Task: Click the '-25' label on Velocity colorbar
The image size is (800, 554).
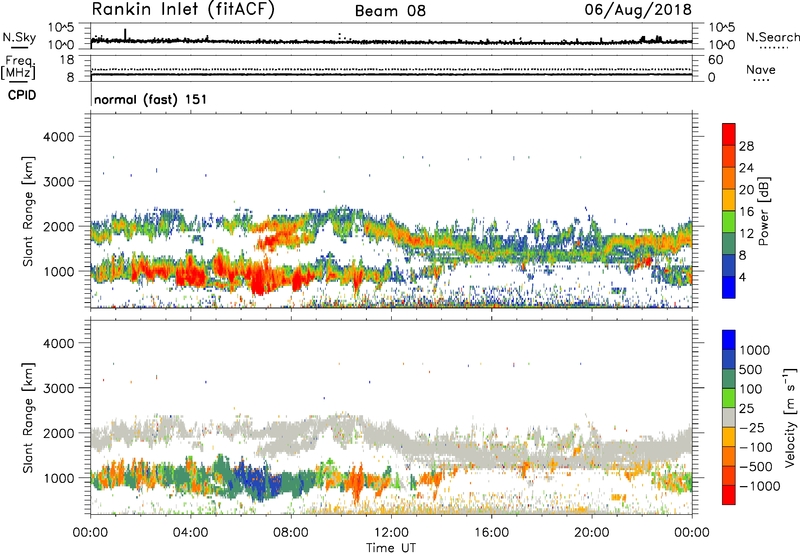Action: pyautogui.click(x=752, y=428)
